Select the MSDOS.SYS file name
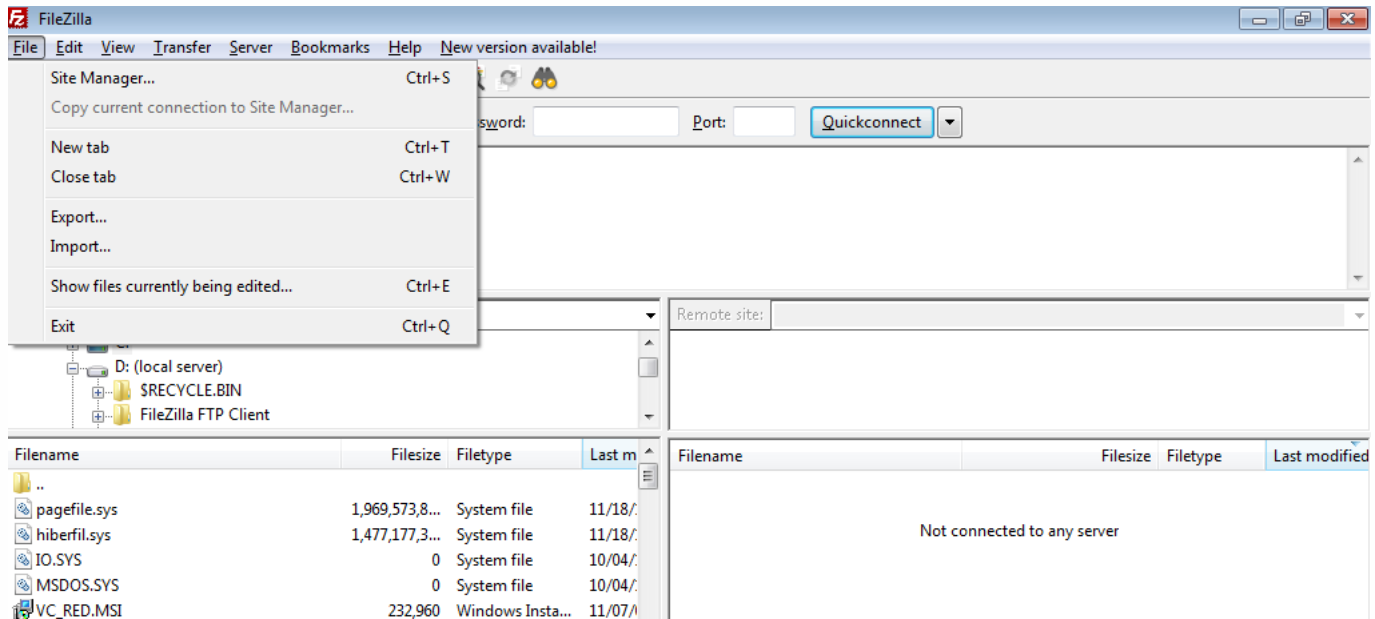Viewport: 1375px width, 619px height. [x=78, y=585]
